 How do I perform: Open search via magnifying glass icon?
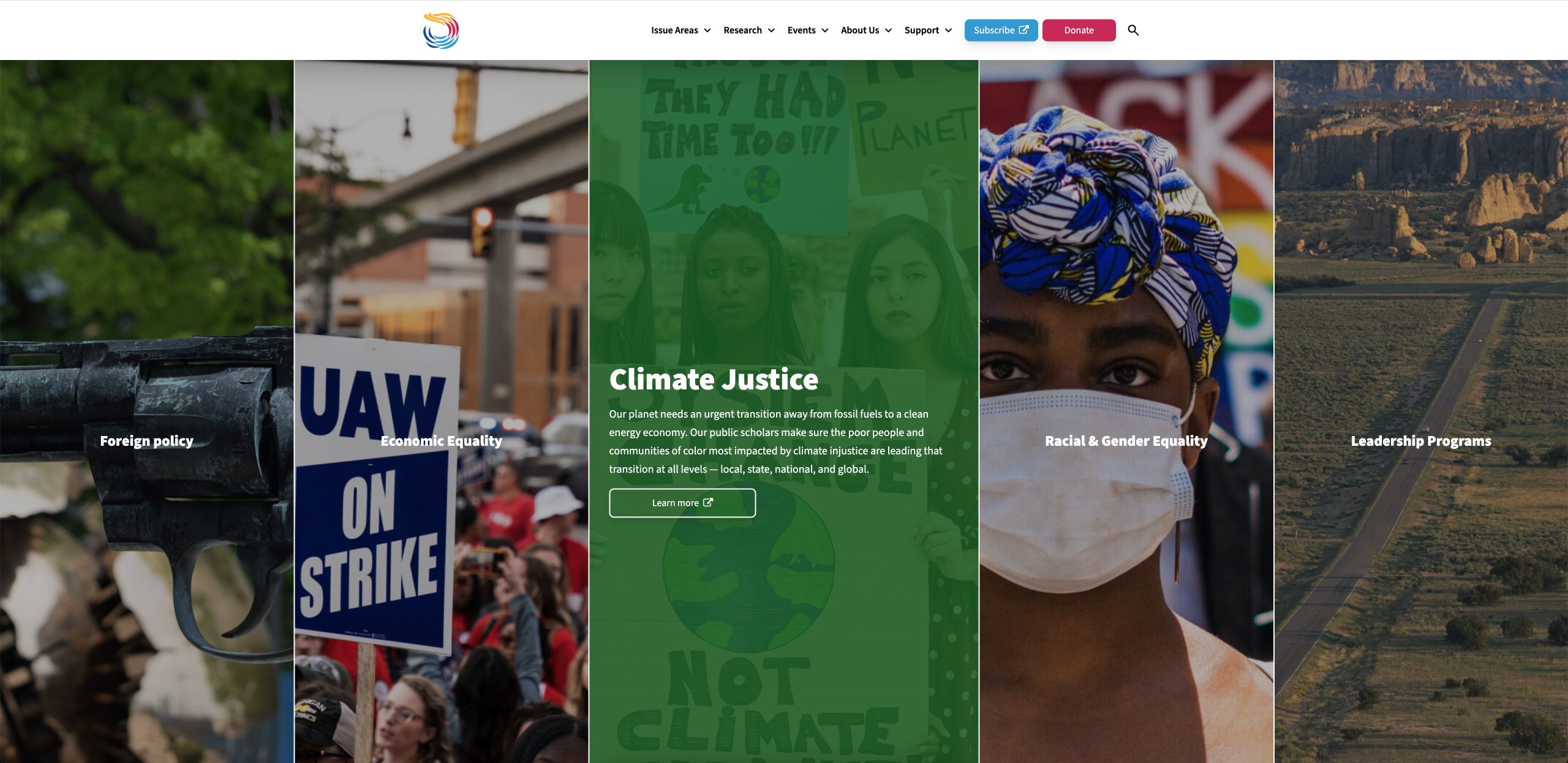[1133, 30]
